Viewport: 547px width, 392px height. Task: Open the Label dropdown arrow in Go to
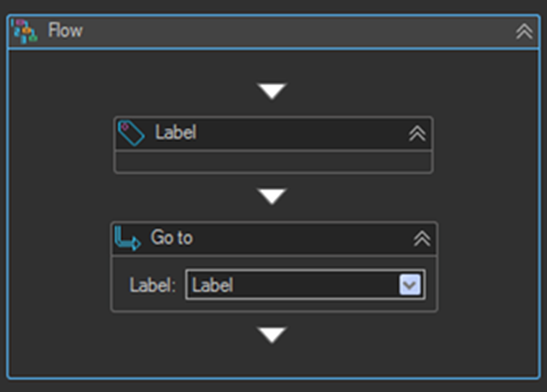[x=410, y=285]
